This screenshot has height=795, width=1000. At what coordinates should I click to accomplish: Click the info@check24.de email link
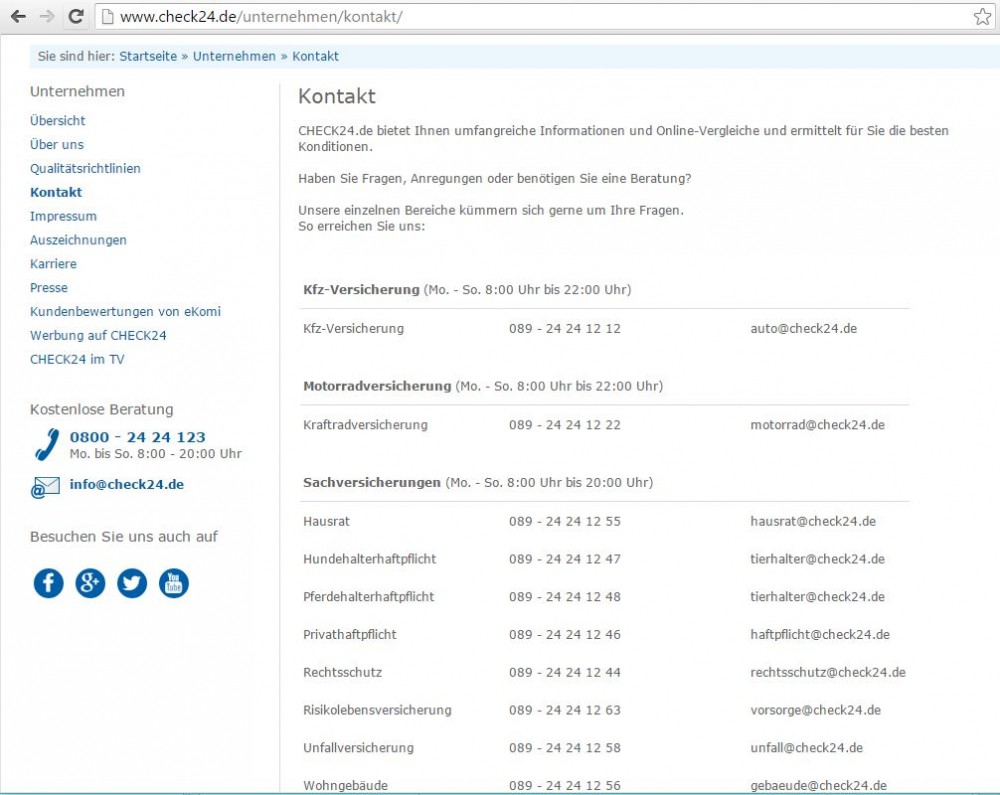[127, 484]
